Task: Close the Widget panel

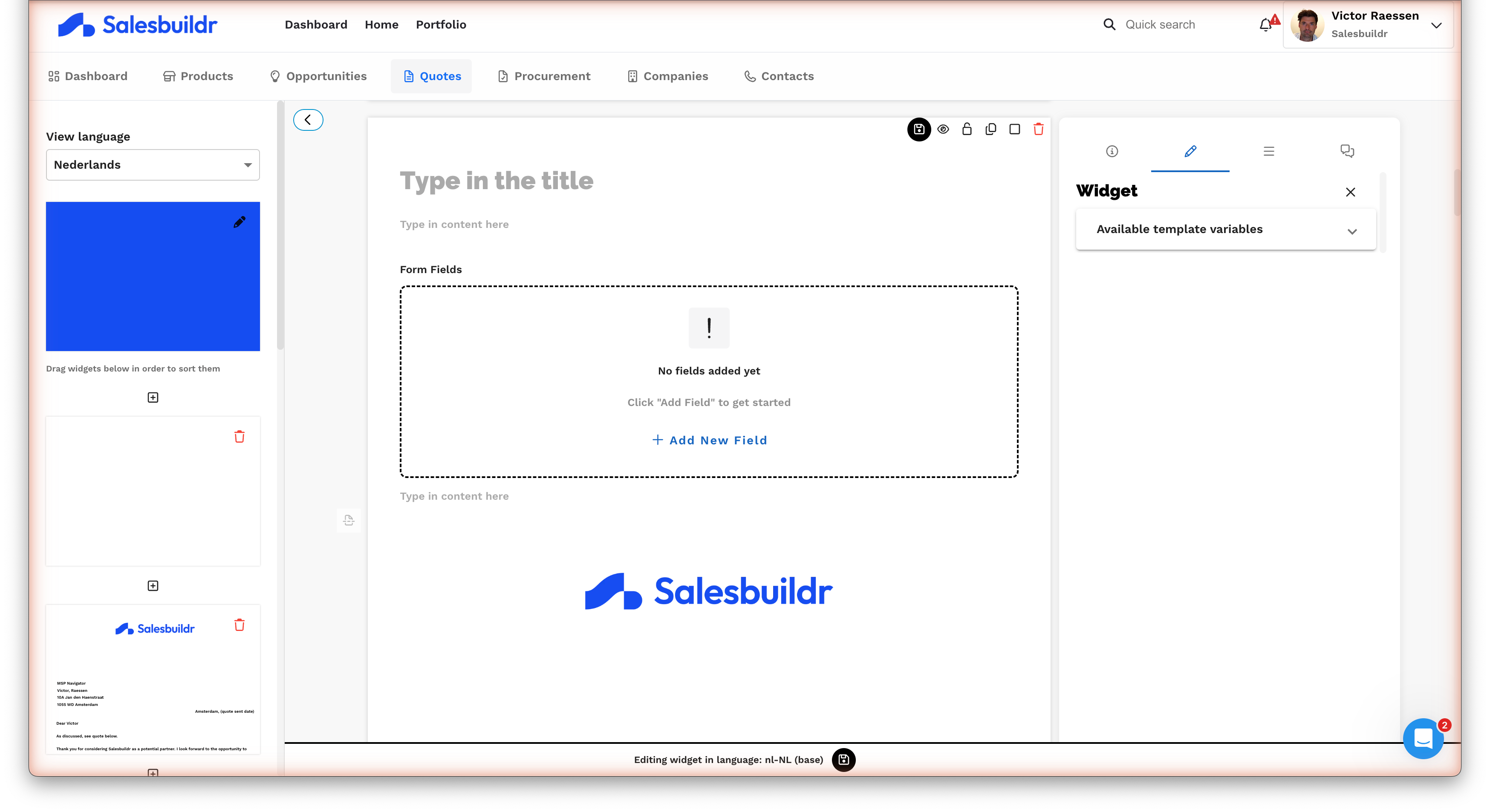Action: (x=1350, y=192)
